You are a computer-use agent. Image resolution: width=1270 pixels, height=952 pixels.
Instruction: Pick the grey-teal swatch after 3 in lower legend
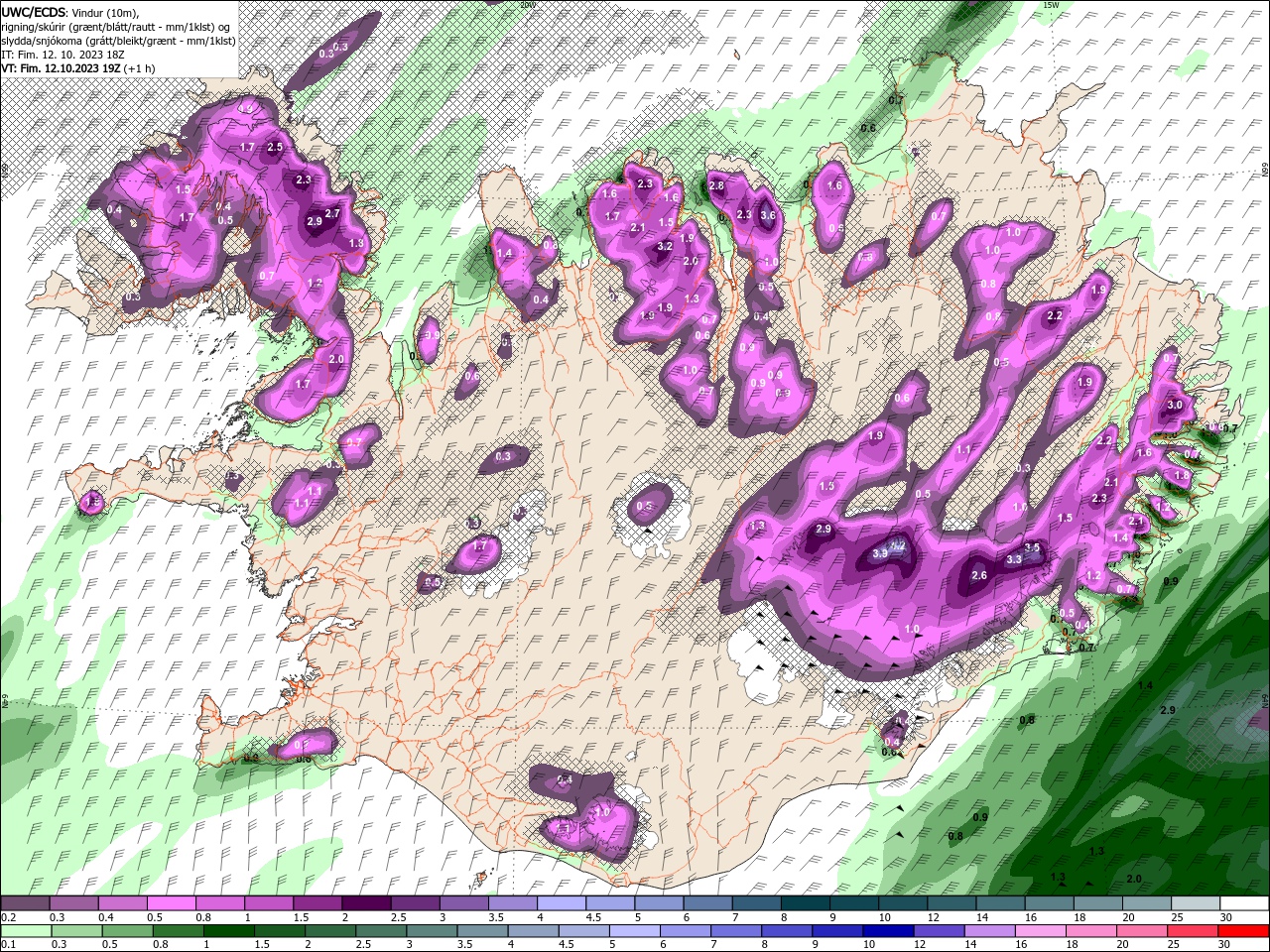tap(430, 931)
